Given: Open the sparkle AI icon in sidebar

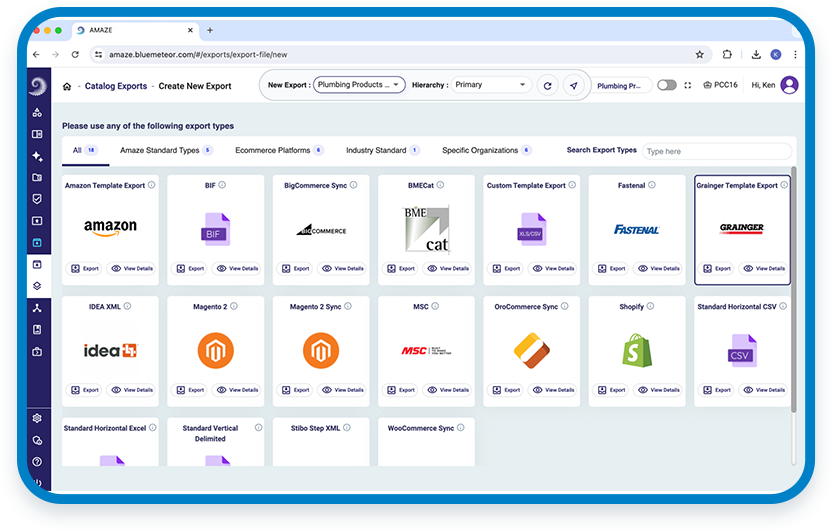Looking at the screenshot, I should coord(37,156).
